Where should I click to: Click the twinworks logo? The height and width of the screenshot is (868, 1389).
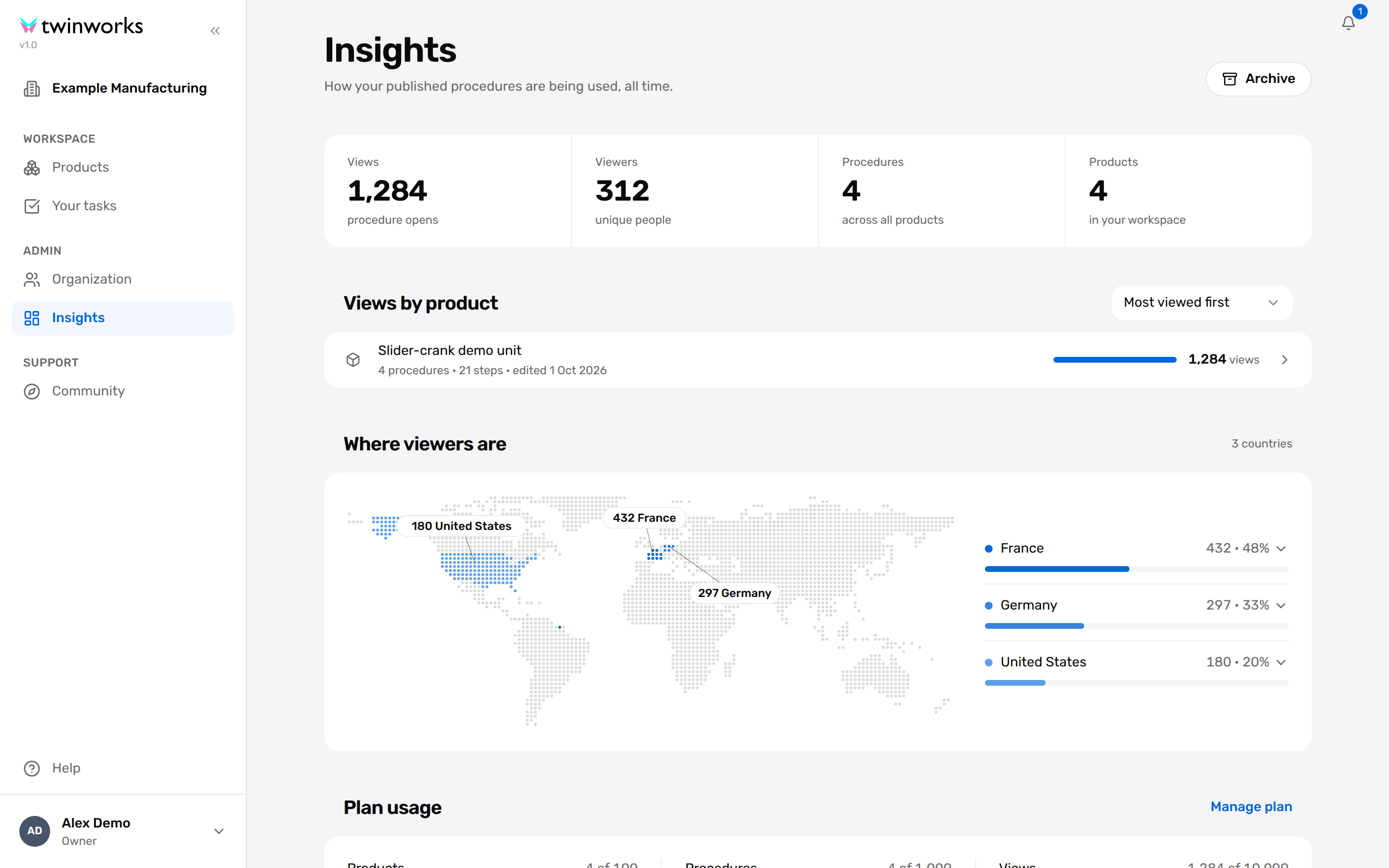tap(81, 26)
